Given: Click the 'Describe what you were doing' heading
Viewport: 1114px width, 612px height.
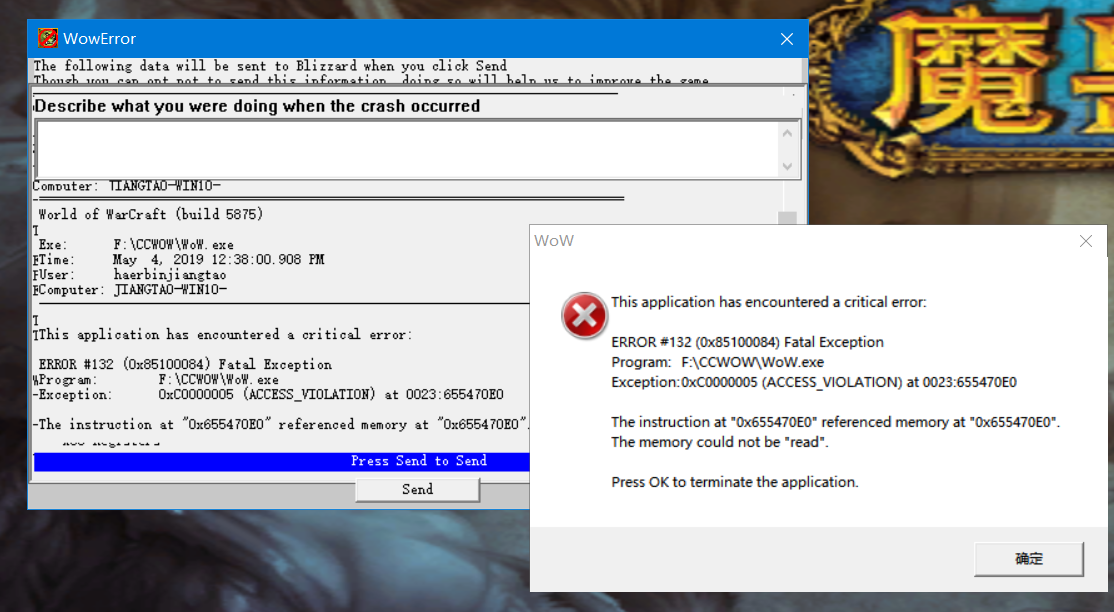Looking at the screenshot, I should pos(258,106).
